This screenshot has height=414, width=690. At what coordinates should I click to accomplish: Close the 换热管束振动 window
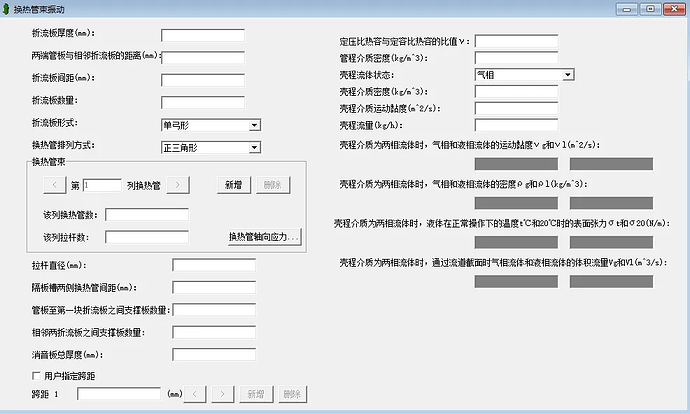pyautogui.click(x=674, y=9)
